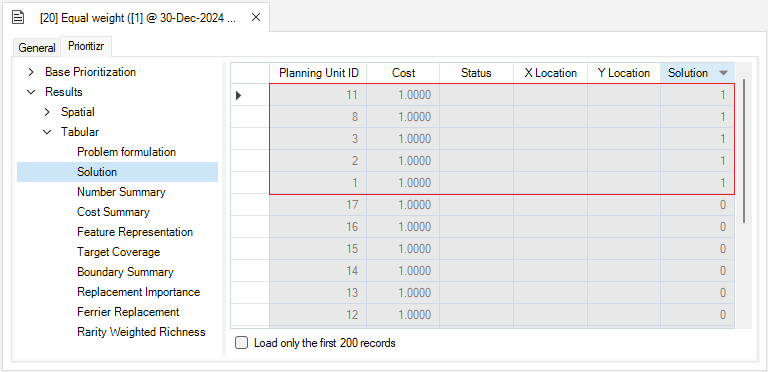Close the Equal weight document tab

pyautogui.click(x=256, y=18)
